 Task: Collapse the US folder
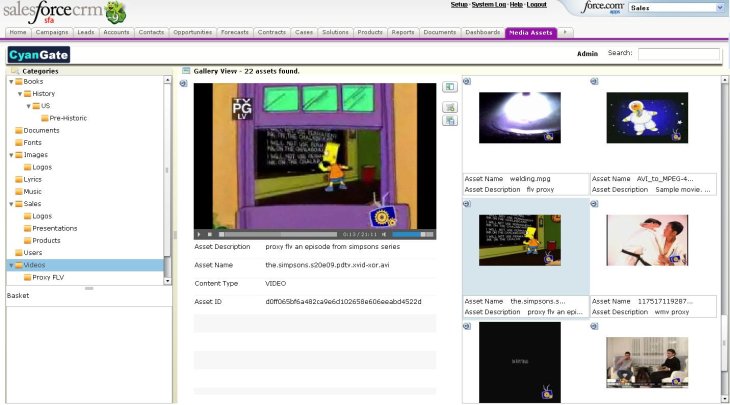tap(29, 106)
